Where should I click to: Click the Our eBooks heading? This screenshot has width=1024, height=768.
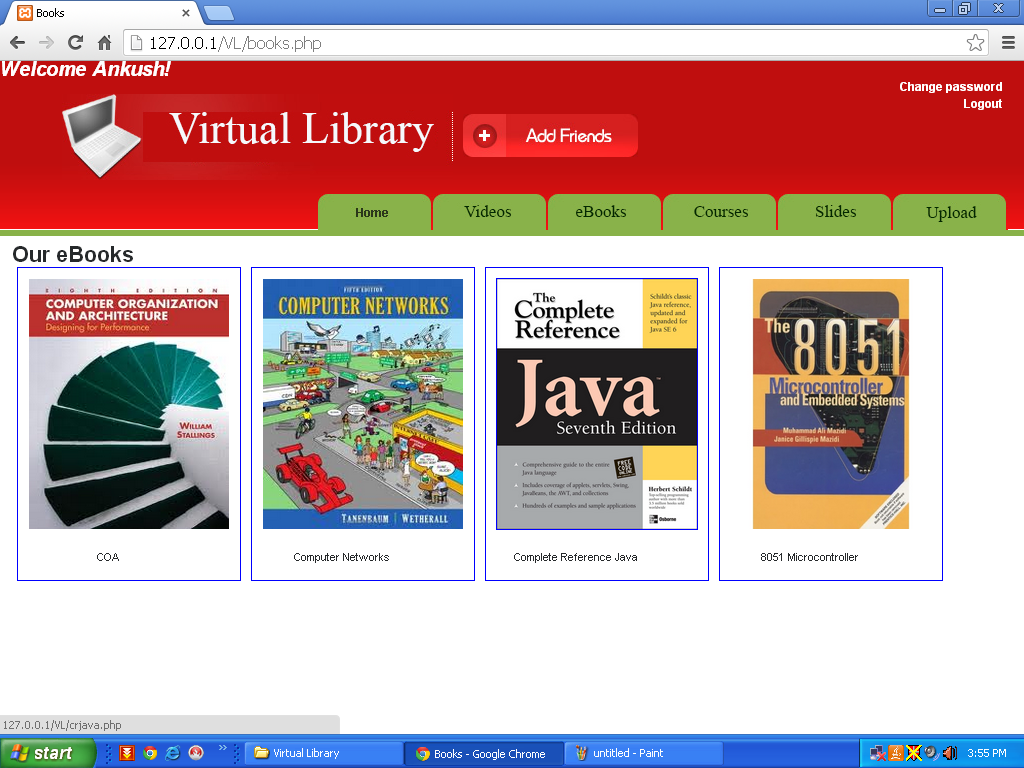coord(72,254)
